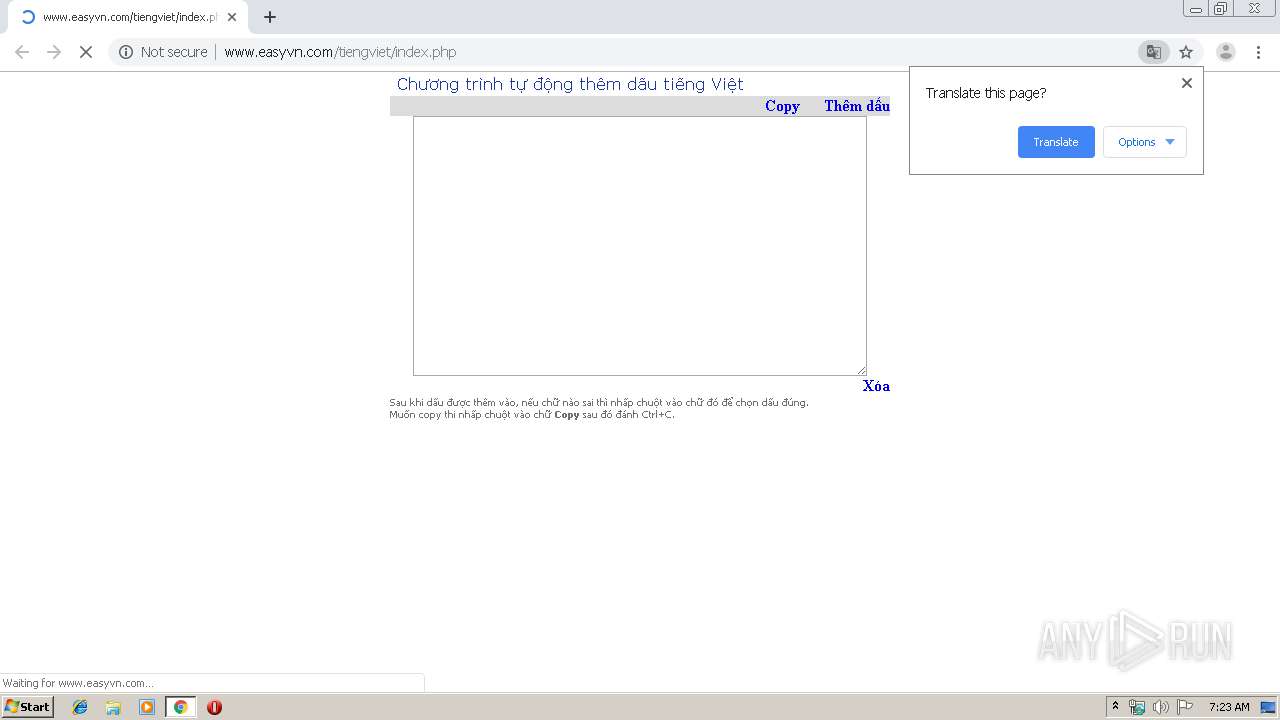1280x720 pixels.
Task: Click the red Opera taskbar icon
Action: [214, 707]
